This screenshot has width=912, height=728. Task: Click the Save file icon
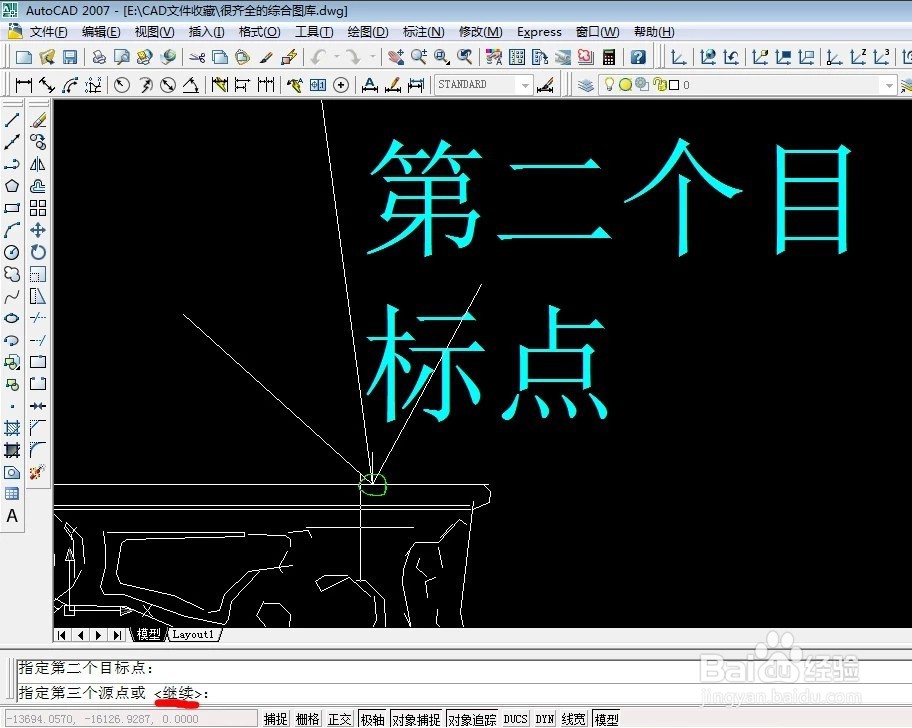[70, 57]
